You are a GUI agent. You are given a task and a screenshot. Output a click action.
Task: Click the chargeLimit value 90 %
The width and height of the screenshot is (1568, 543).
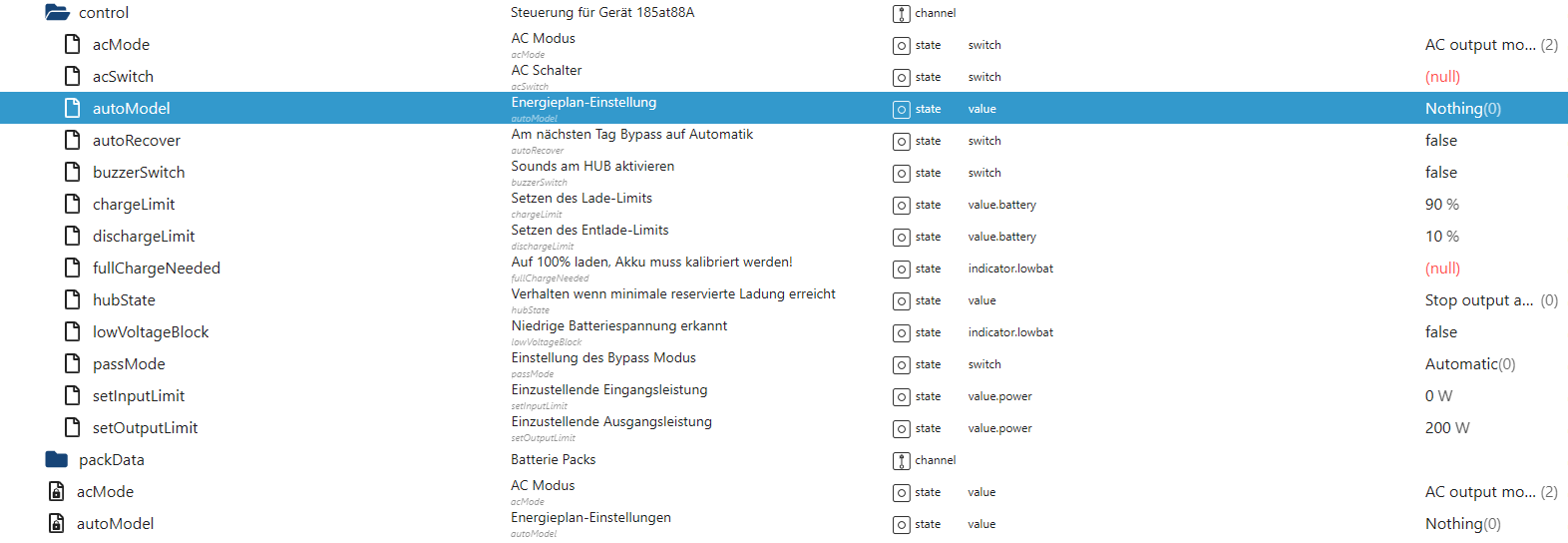(x=1441, y=205)
